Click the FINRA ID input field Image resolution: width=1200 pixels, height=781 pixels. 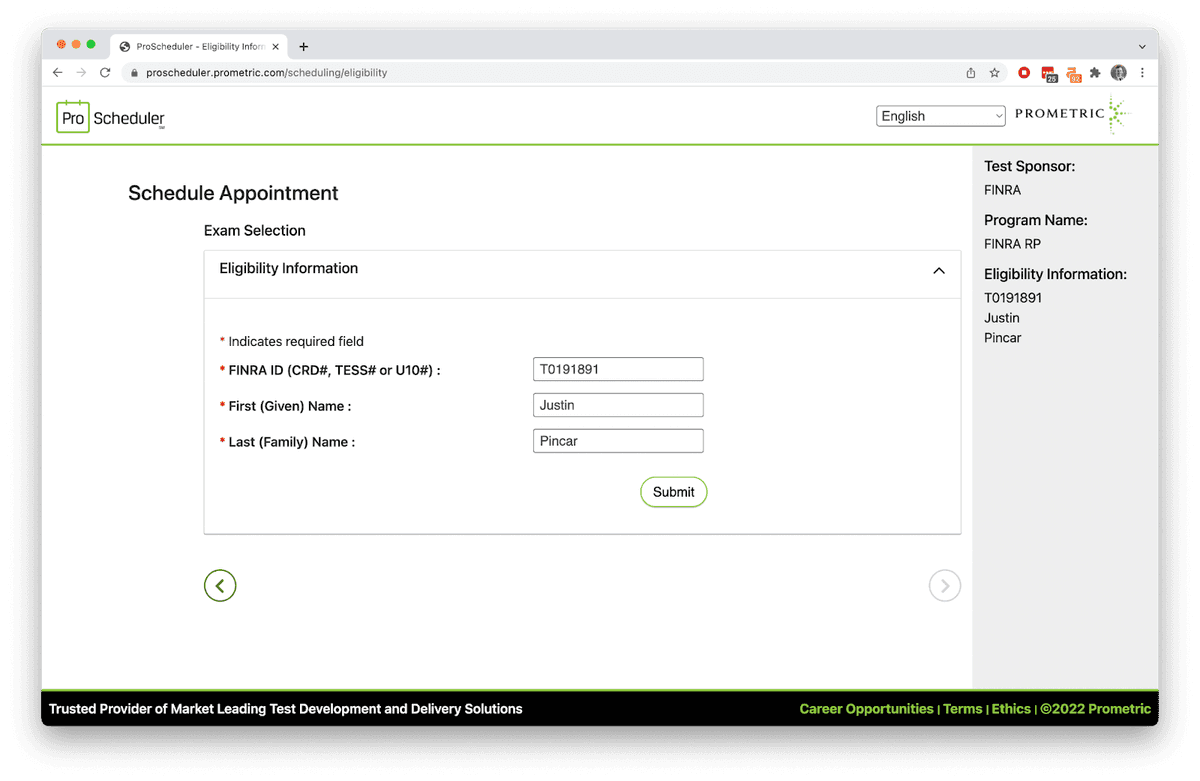(x=618, y=369)
